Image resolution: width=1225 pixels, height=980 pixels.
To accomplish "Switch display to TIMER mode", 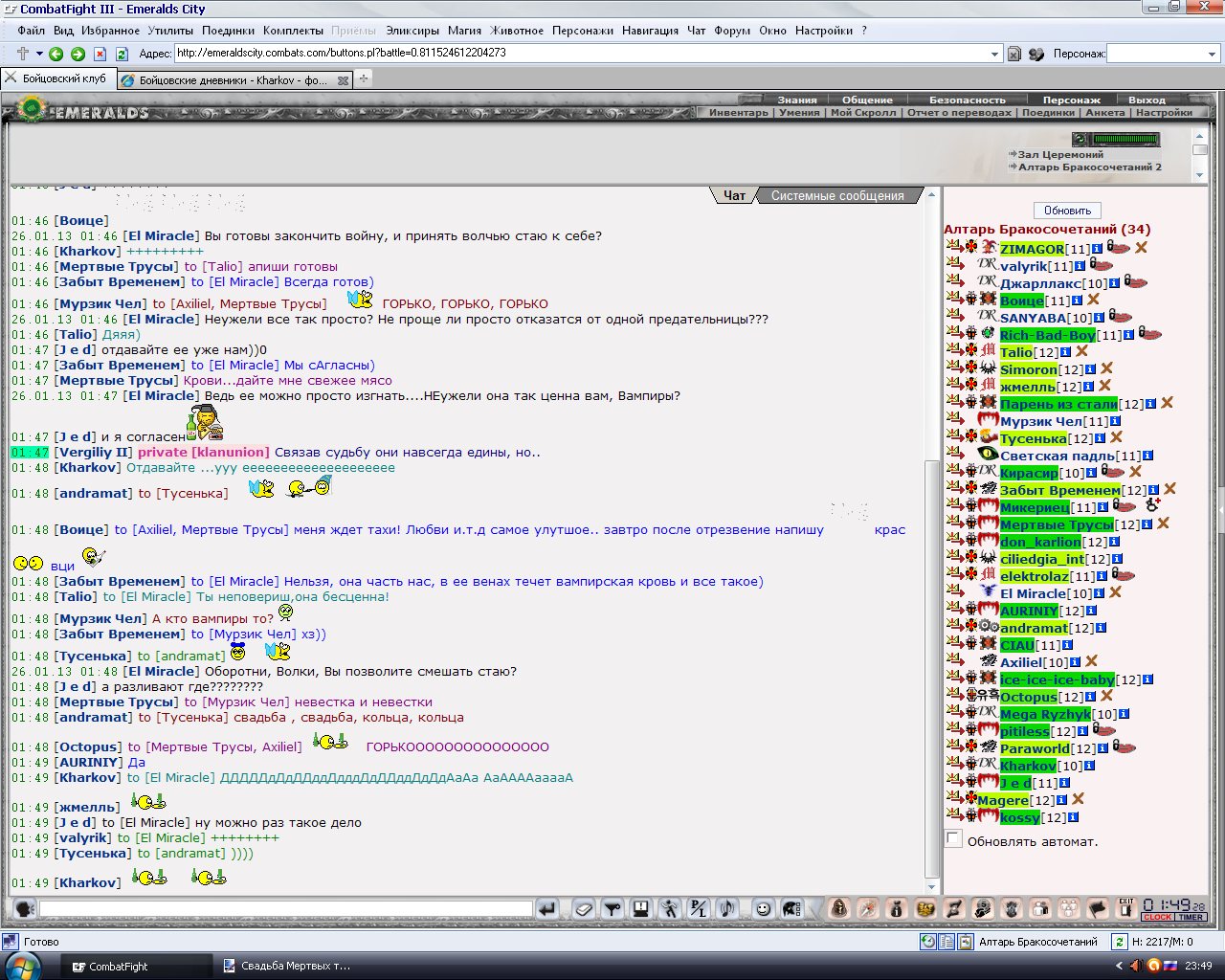I will tap(1192, 917).
